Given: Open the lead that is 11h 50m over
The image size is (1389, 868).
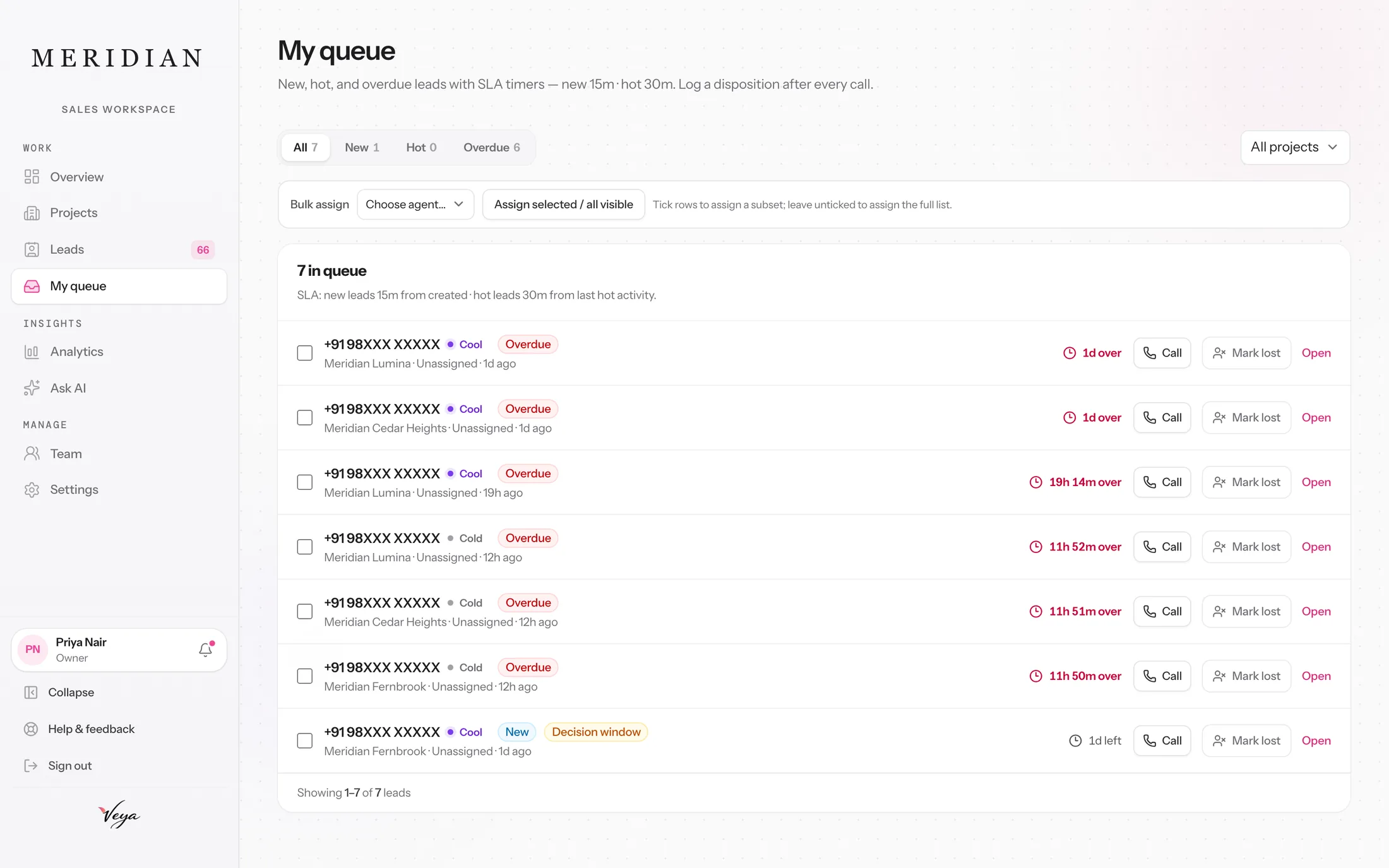Looking at the screenshot, I should click(x=1316, y=676).
